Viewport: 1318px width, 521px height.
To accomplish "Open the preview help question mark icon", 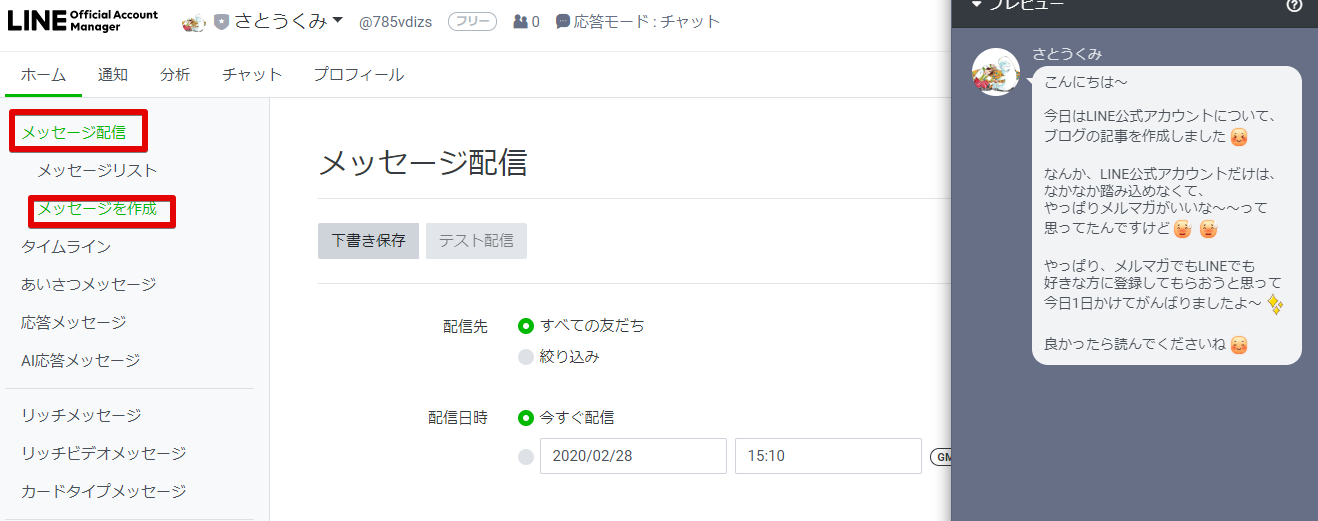I will pos(1294,6).
